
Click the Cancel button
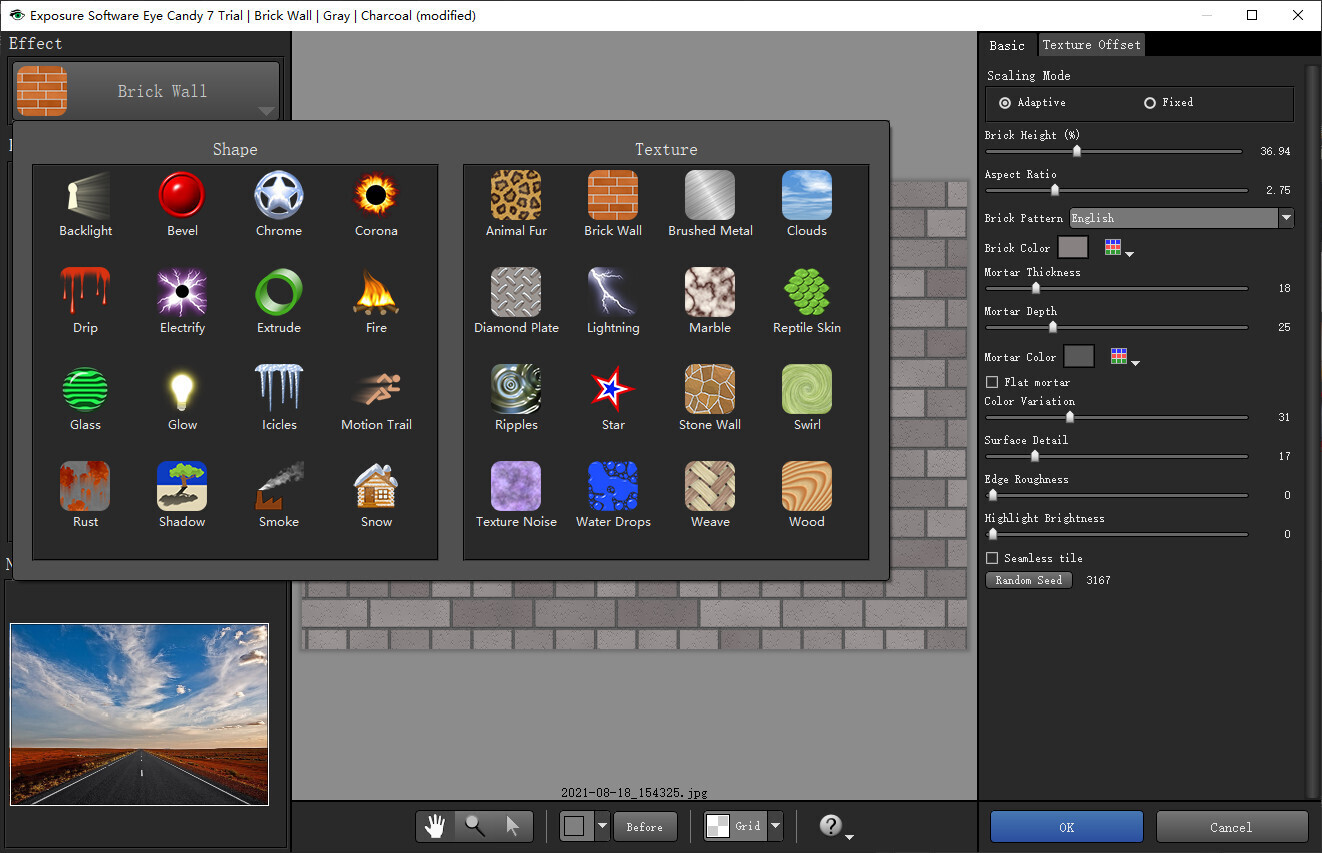click(x=1231, y=827)
